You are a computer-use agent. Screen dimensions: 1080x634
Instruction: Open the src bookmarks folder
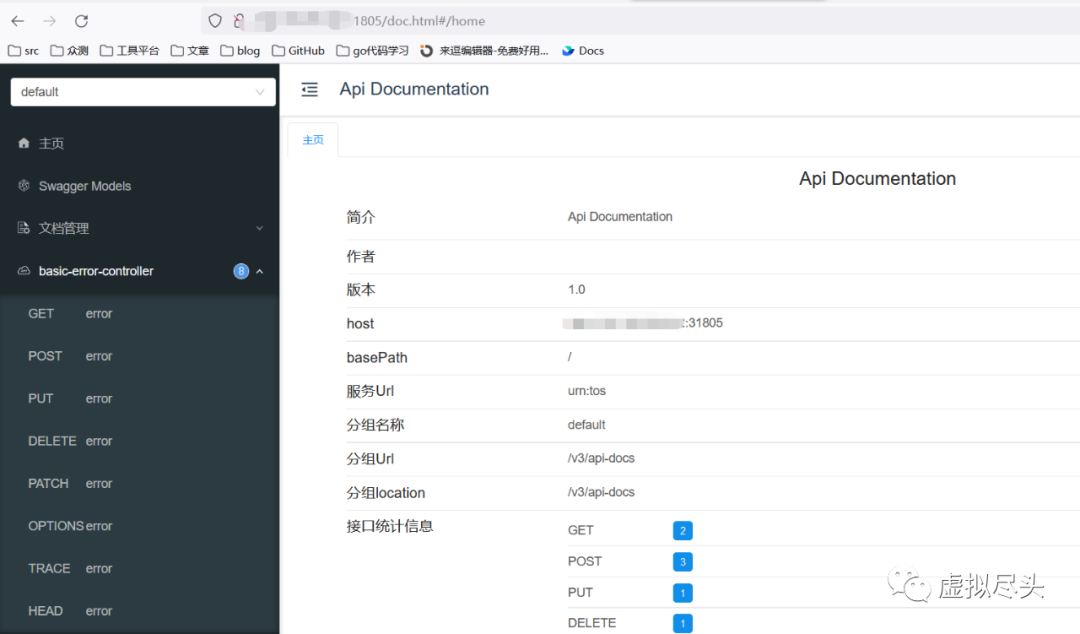pos(23,51)
